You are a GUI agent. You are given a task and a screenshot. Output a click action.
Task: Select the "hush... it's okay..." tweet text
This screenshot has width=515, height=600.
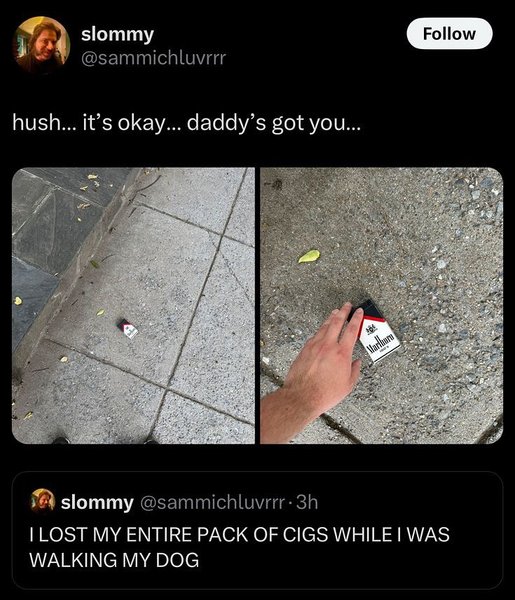(x=186, y=123)
